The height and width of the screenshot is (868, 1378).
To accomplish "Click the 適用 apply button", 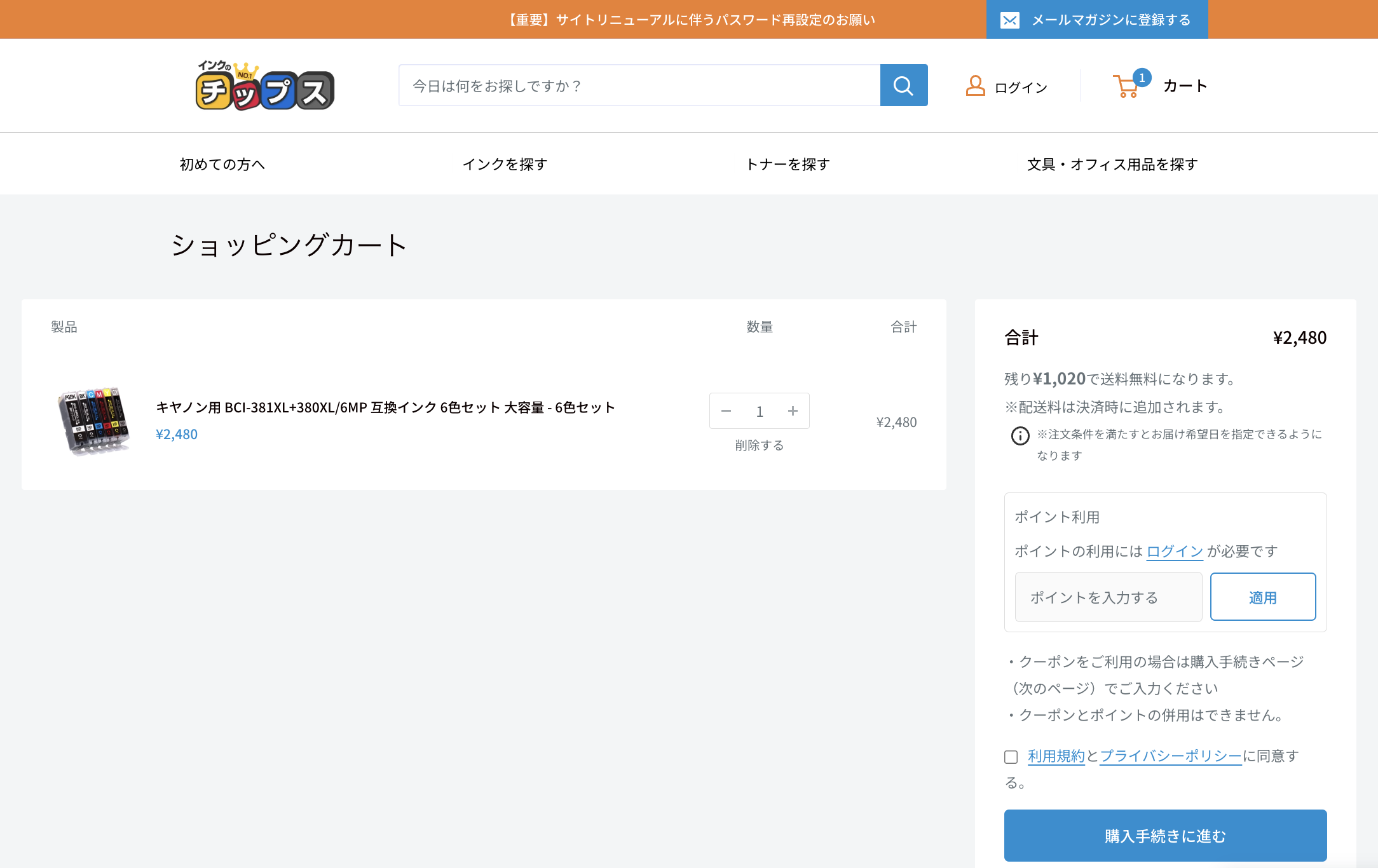I will pyautogui.click(x=1263, y=597).
